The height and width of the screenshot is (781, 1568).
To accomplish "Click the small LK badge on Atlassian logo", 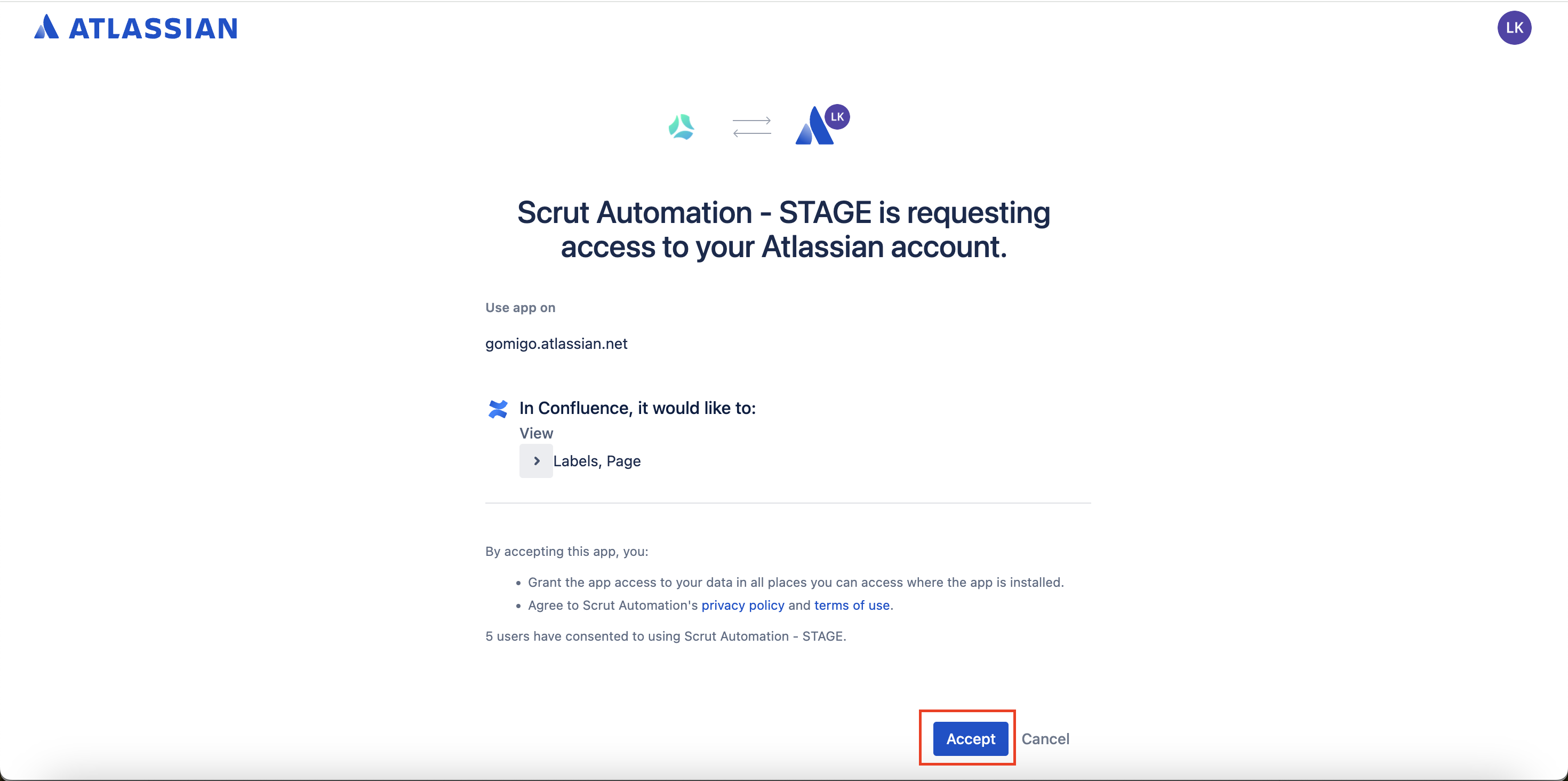I will click(x=837, y=117).
